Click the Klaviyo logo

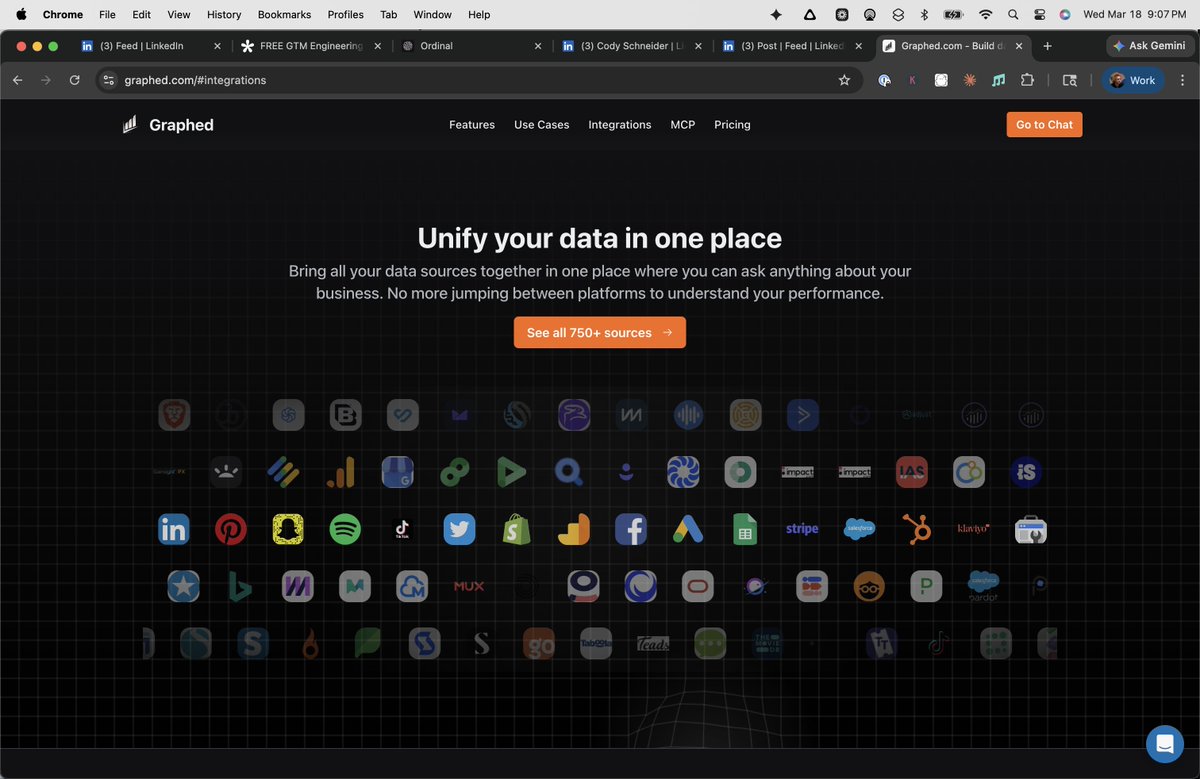coord(973,528)
